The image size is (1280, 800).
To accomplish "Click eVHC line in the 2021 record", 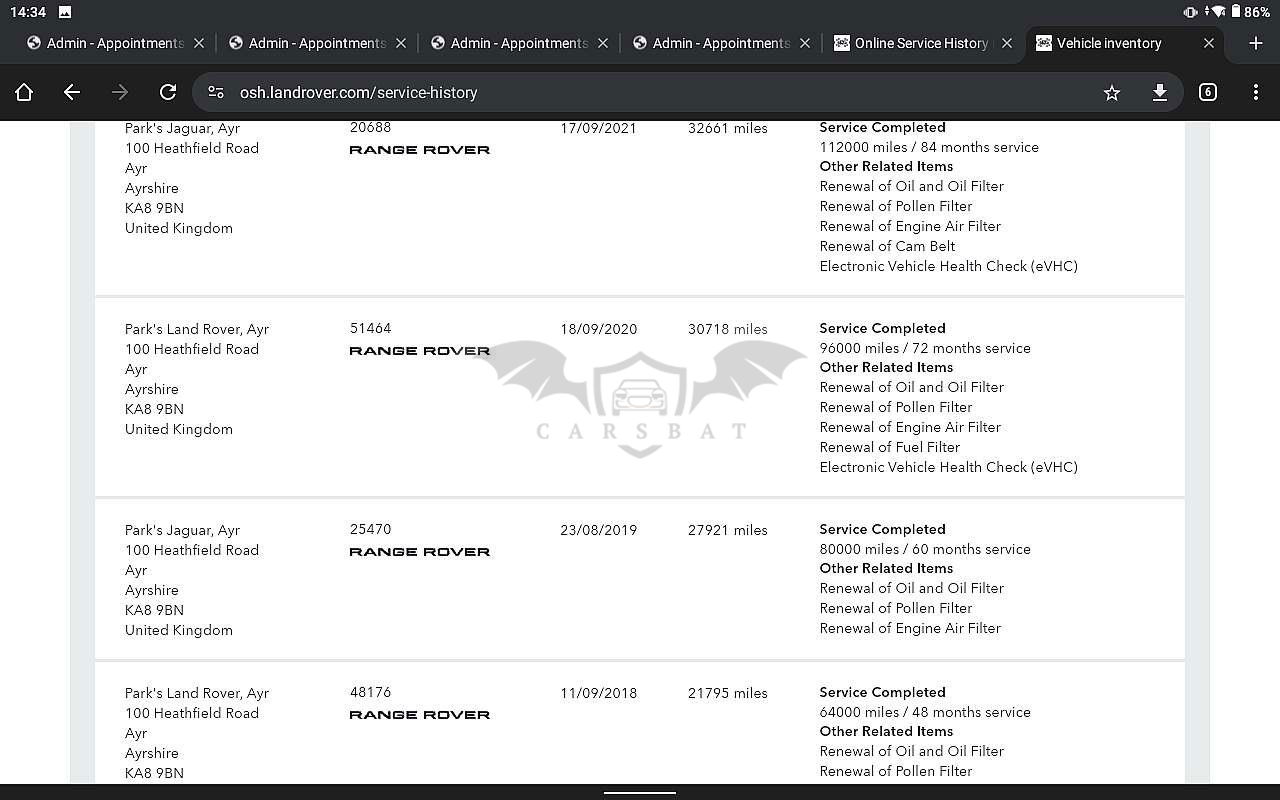I will click(x=949, y=266).
